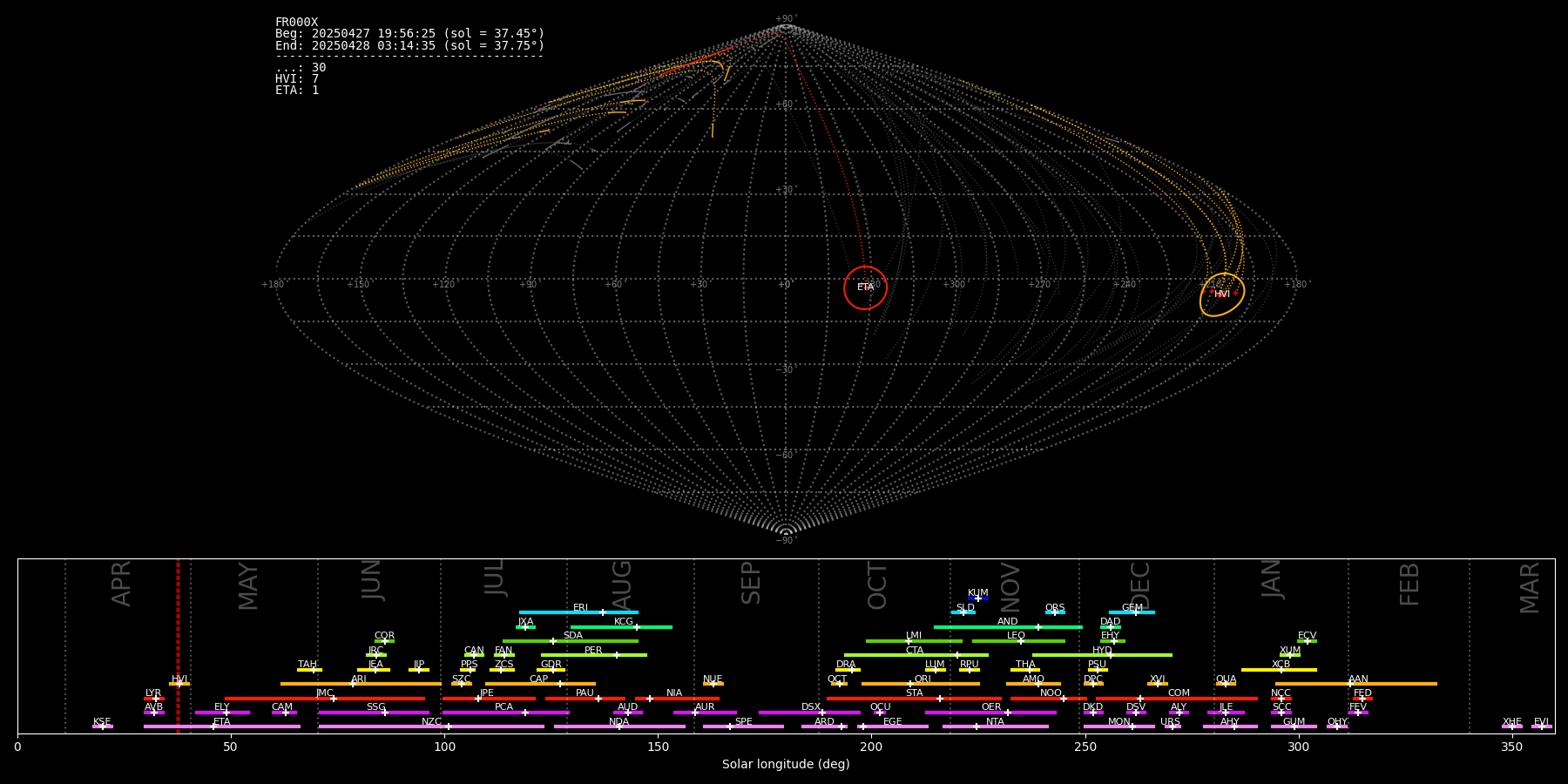Click the PAU shower label
The width and height of the screenshot is (1568, 784).
(585, 693)
